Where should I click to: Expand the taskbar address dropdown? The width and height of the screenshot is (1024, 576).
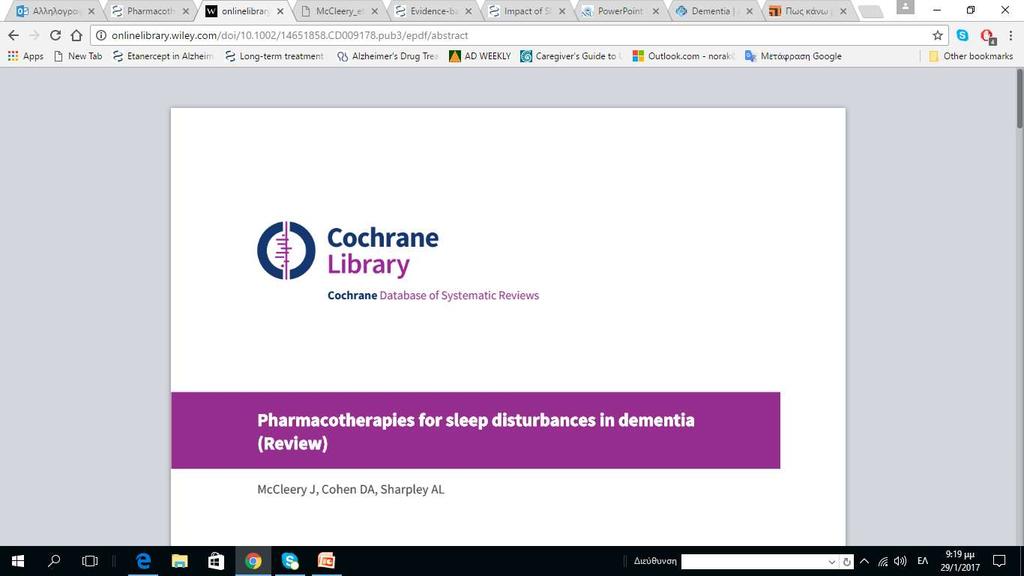click(831, 562)
